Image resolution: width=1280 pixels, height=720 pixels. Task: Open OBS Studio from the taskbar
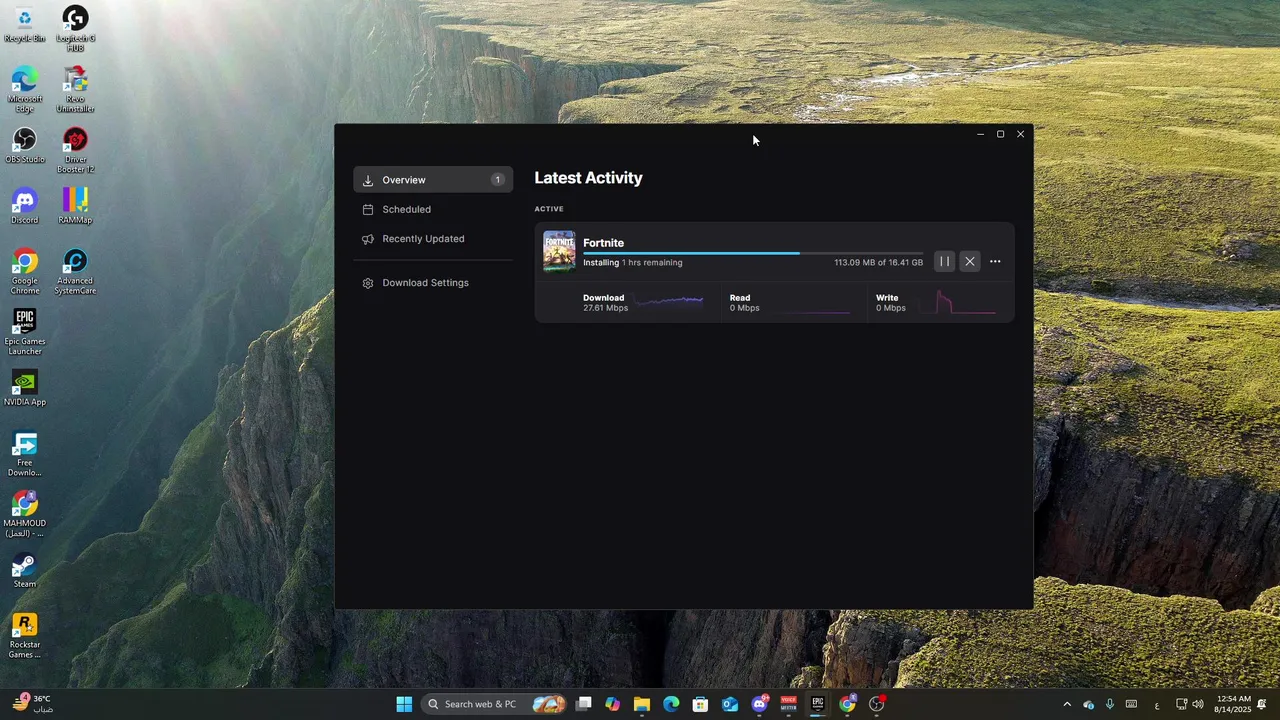(877, 704)
